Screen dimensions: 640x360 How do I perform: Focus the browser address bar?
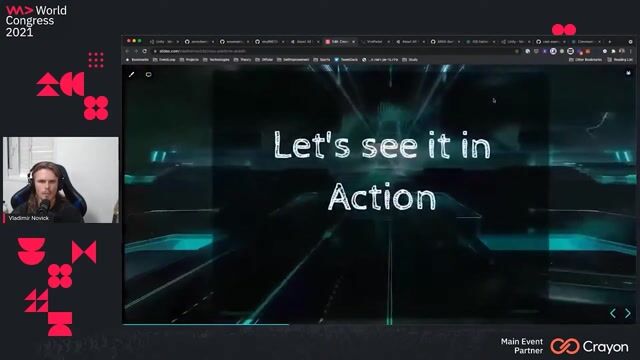(x=335, y=51)
